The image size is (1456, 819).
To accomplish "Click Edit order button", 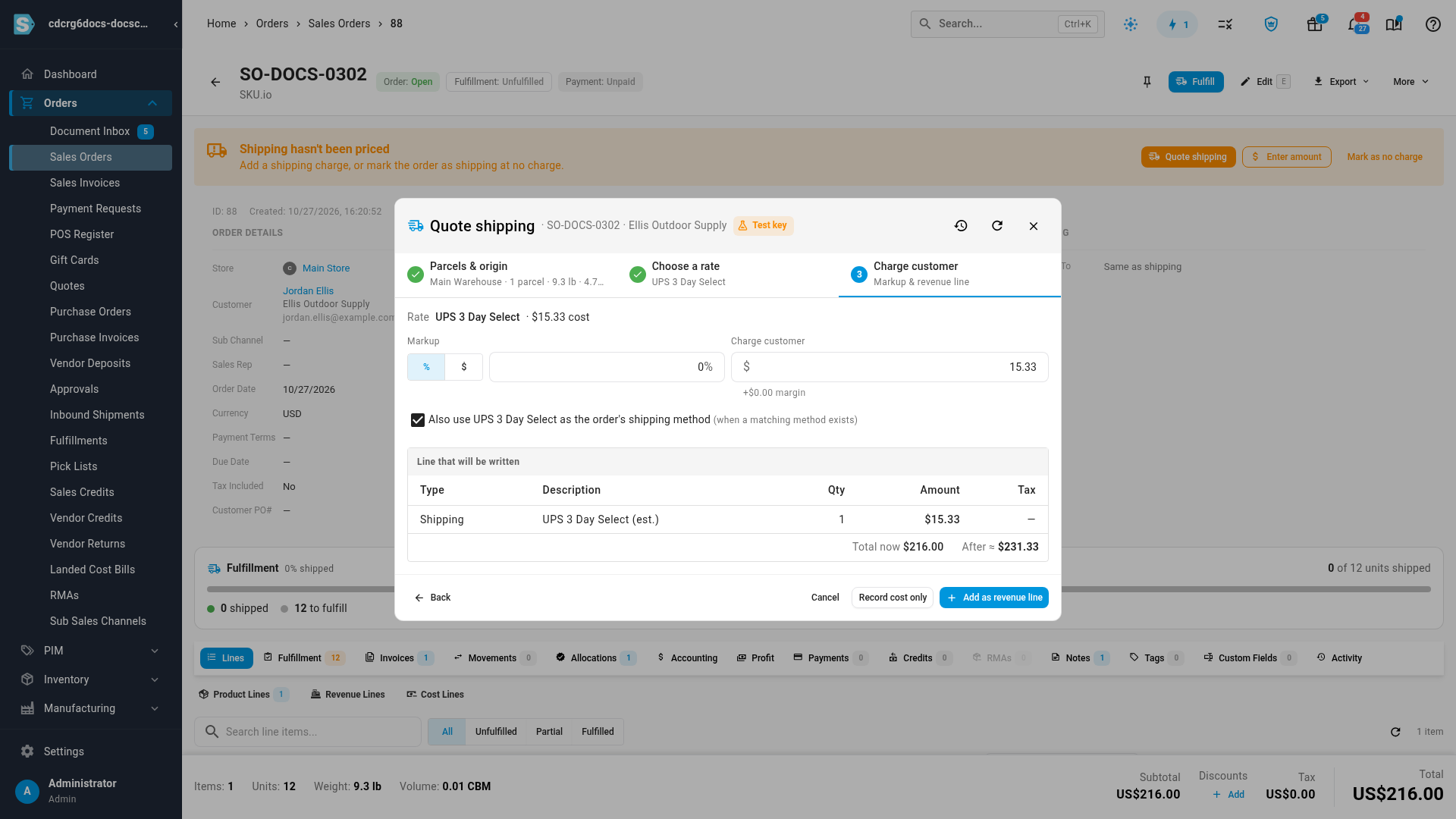I will 1265,82.
